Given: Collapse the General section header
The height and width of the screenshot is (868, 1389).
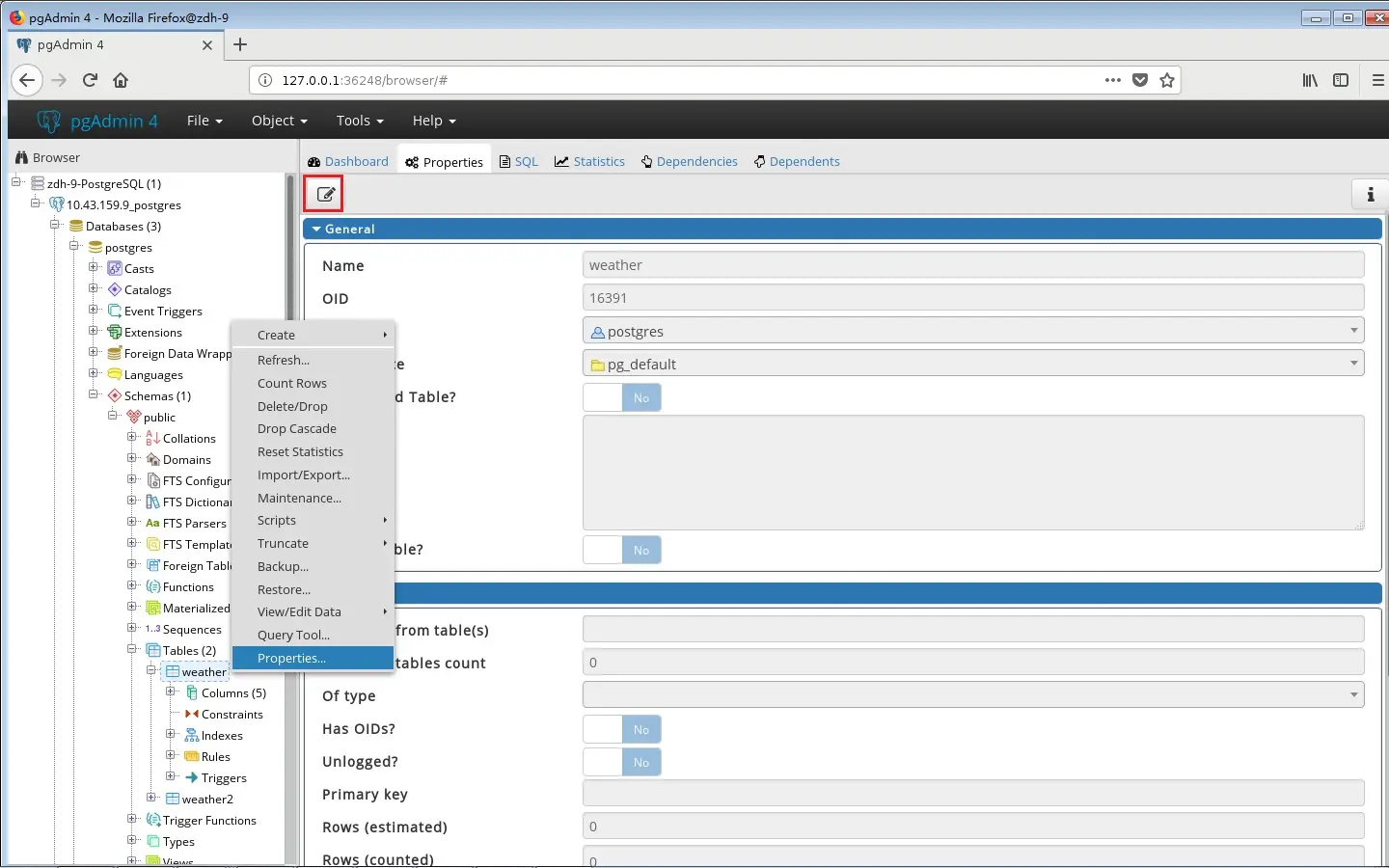Looking at the screenshot, I should [x=842, y=229].
